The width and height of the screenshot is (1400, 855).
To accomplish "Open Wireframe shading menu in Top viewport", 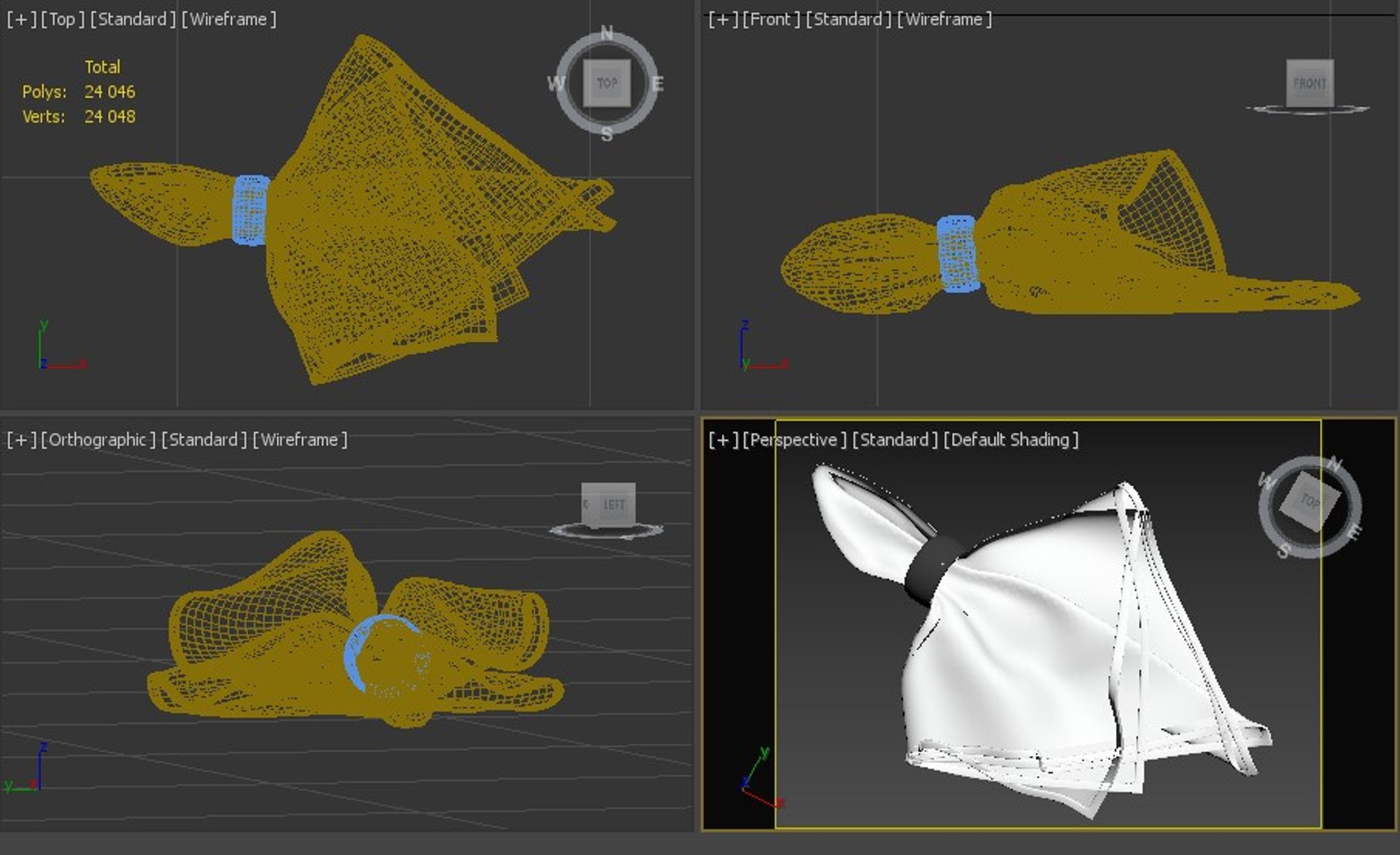I will click(x=229, y=19).
